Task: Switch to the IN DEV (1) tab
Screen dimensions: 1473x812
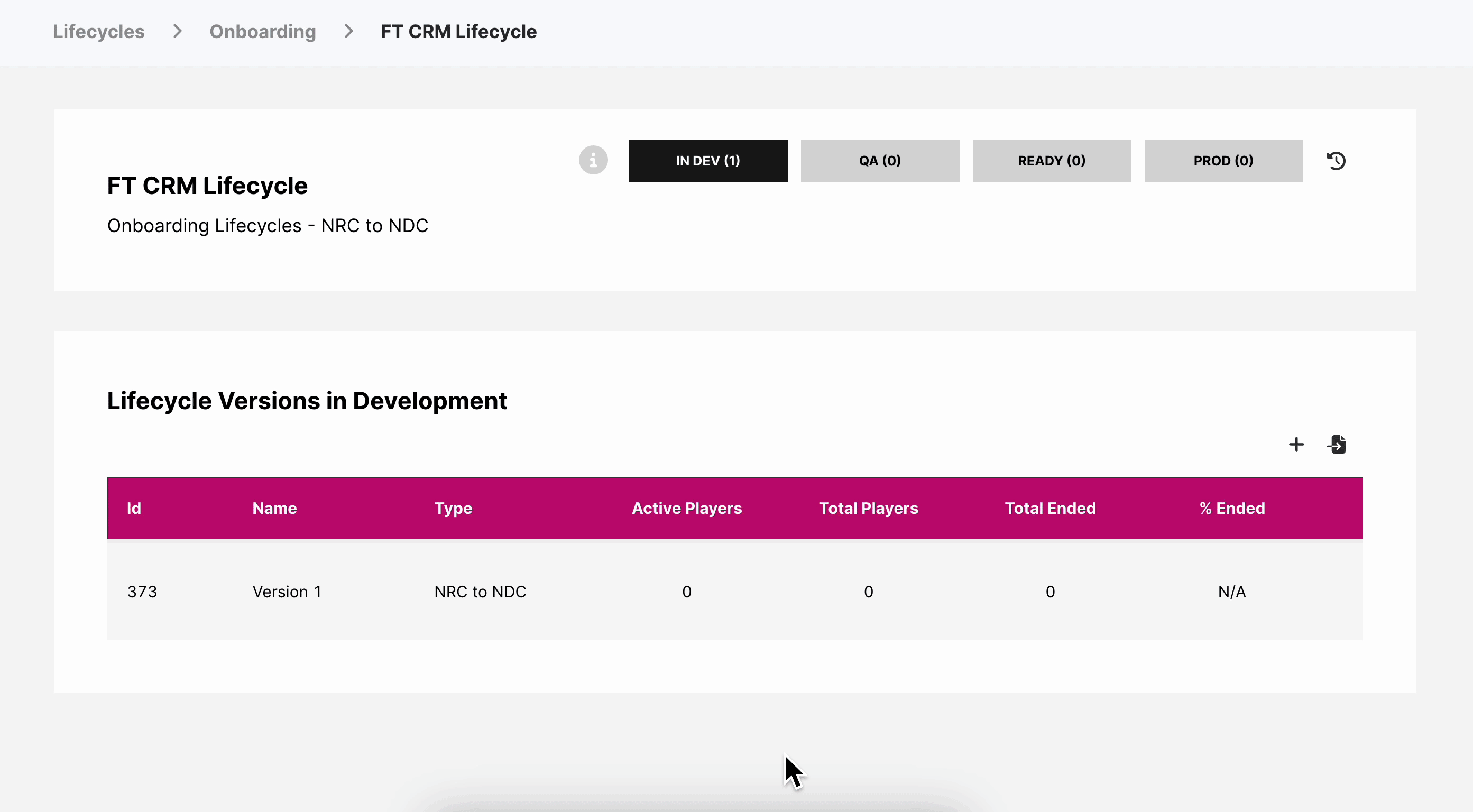Action: [708, 161]
